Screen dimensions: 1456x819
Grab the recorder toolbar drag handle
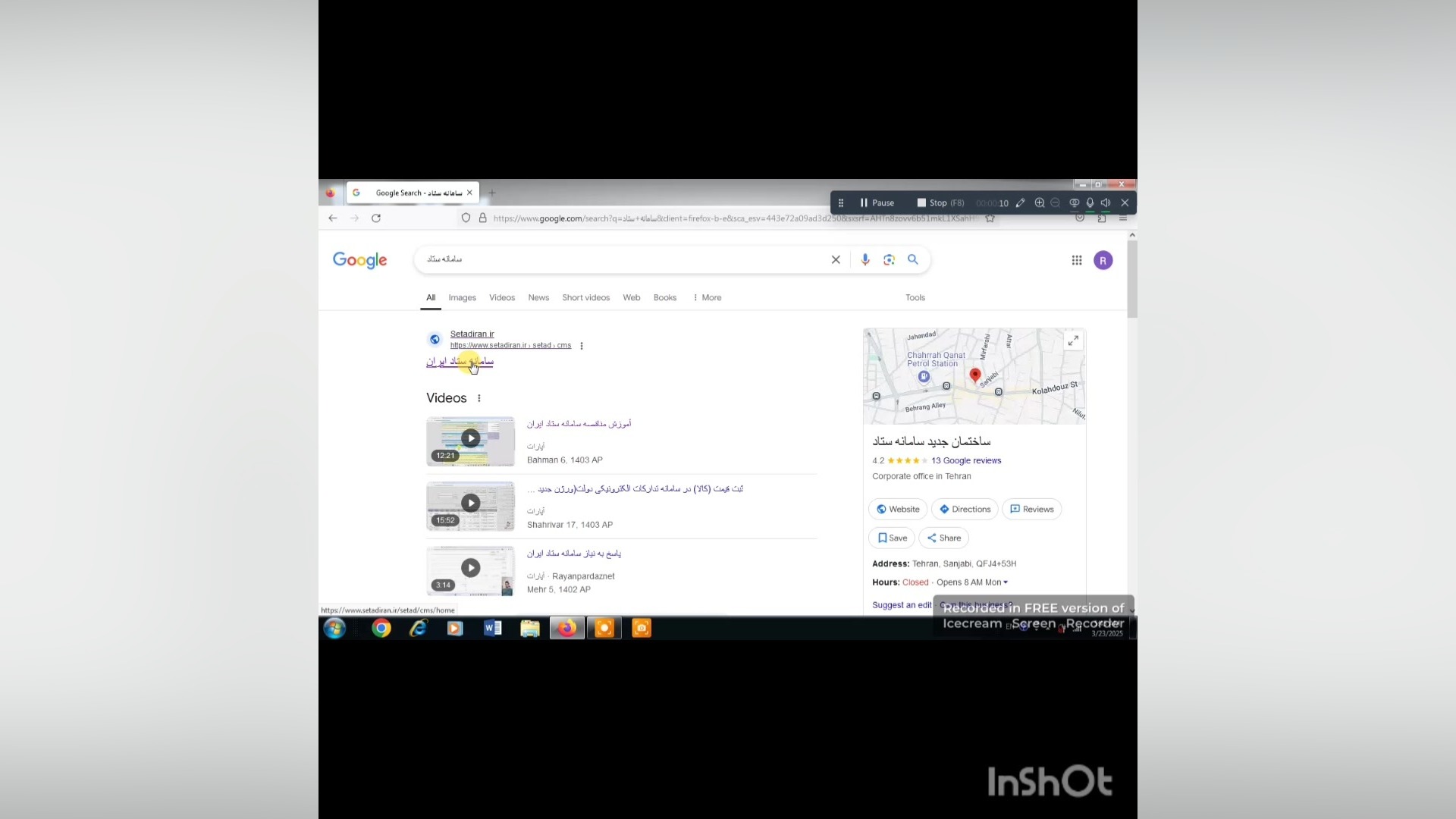[840, 203]
